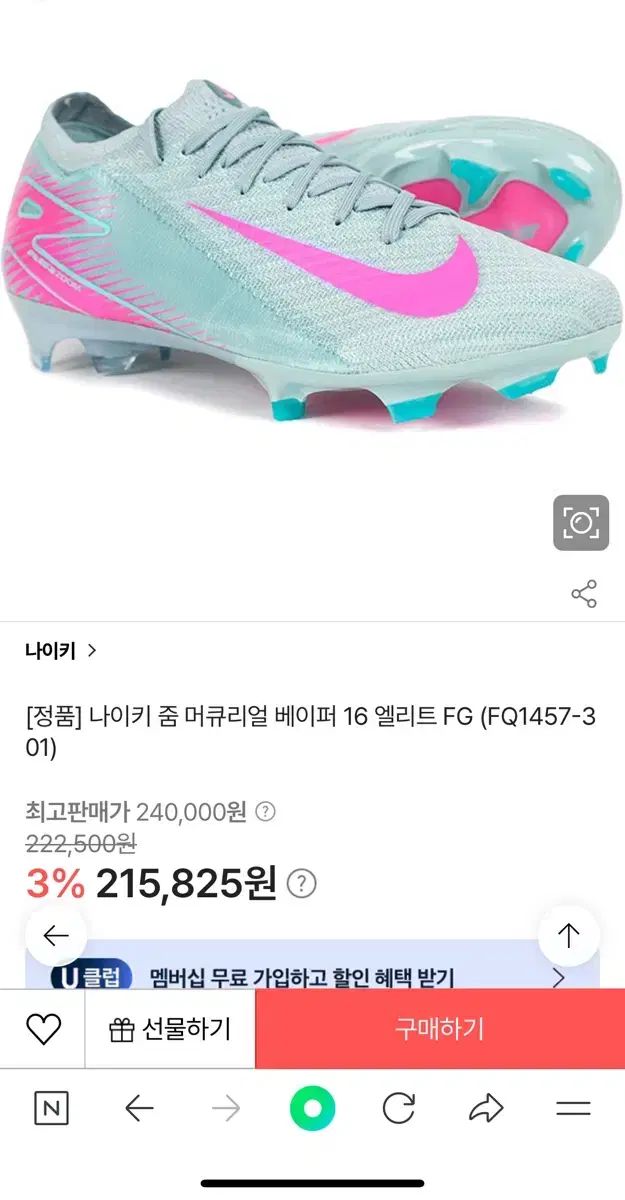The width and height of the screenshot is (625, 1200).
Task: Click the help icon beside 최고판매가
Action: pyautogui.click(x=265, y=812)
